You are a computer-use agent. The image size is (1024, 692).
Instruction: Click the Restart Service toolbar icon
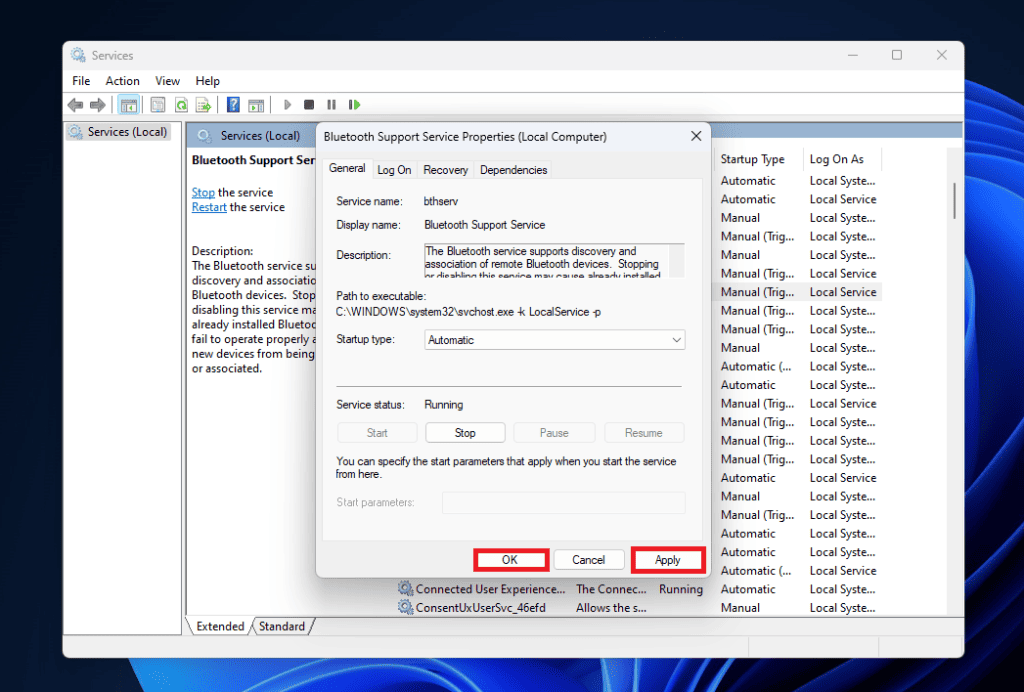point(353,104)
